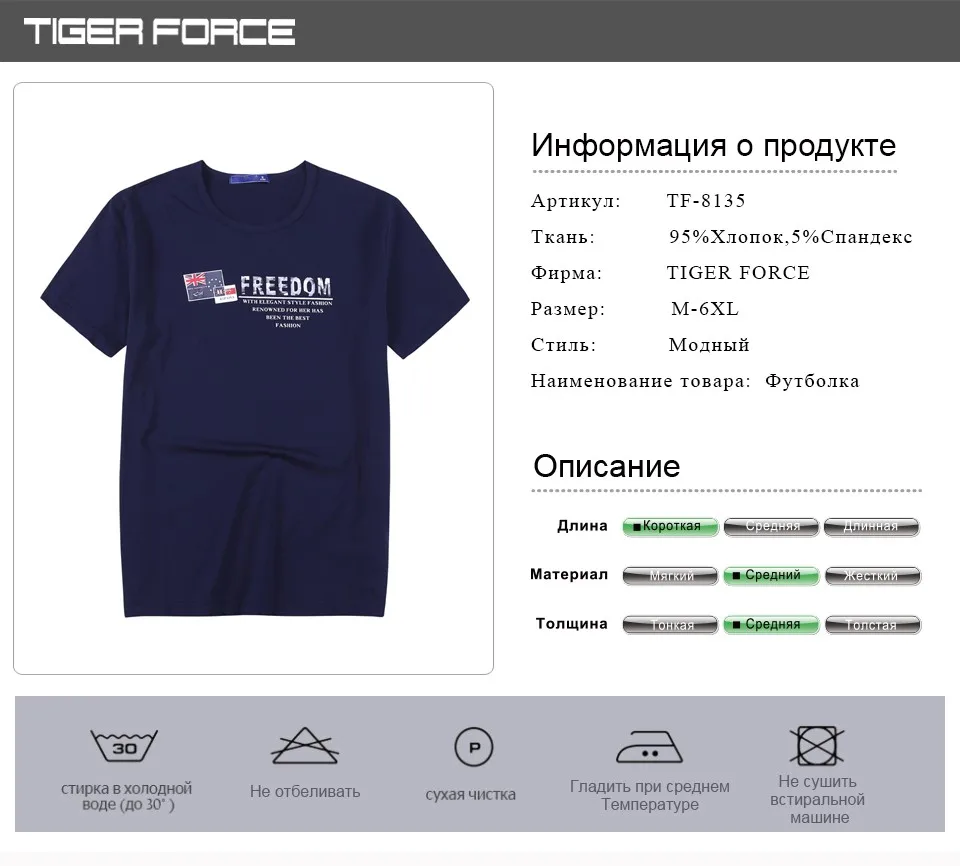This screenshot has height=866, width=960.
Task: Click the Фирма label
Action: coord(566,273)
